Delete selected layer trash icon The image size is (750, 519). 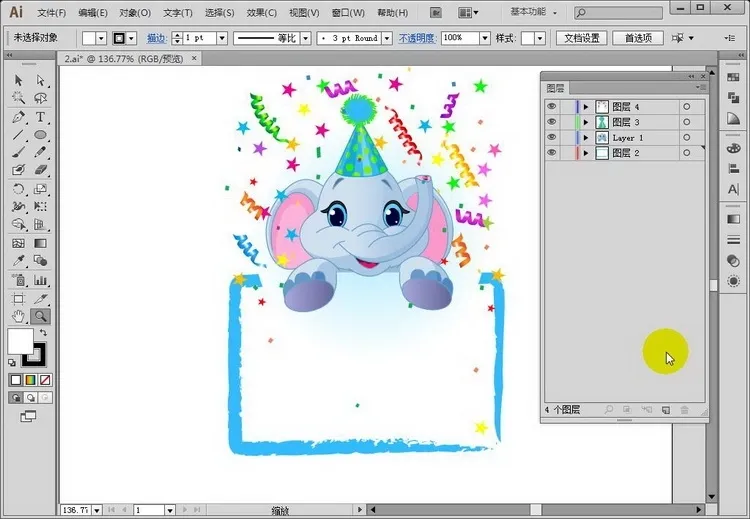click(684, 410)
